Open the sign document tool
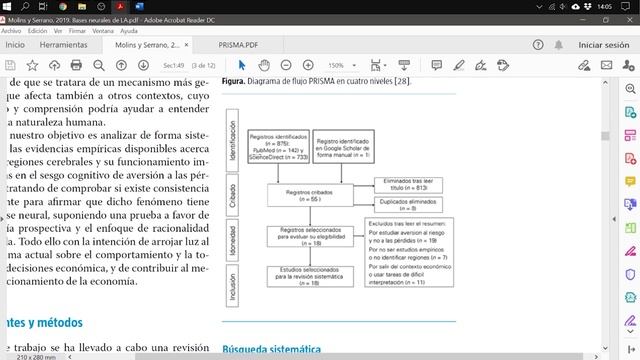The image size is (640, 360). (x=481, y=65)
